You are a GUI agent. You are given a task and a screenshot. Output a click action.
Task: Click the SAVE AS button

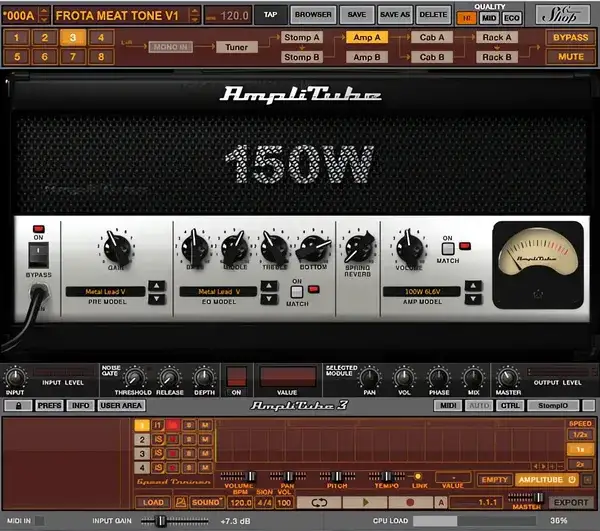(x=392, y=15)
